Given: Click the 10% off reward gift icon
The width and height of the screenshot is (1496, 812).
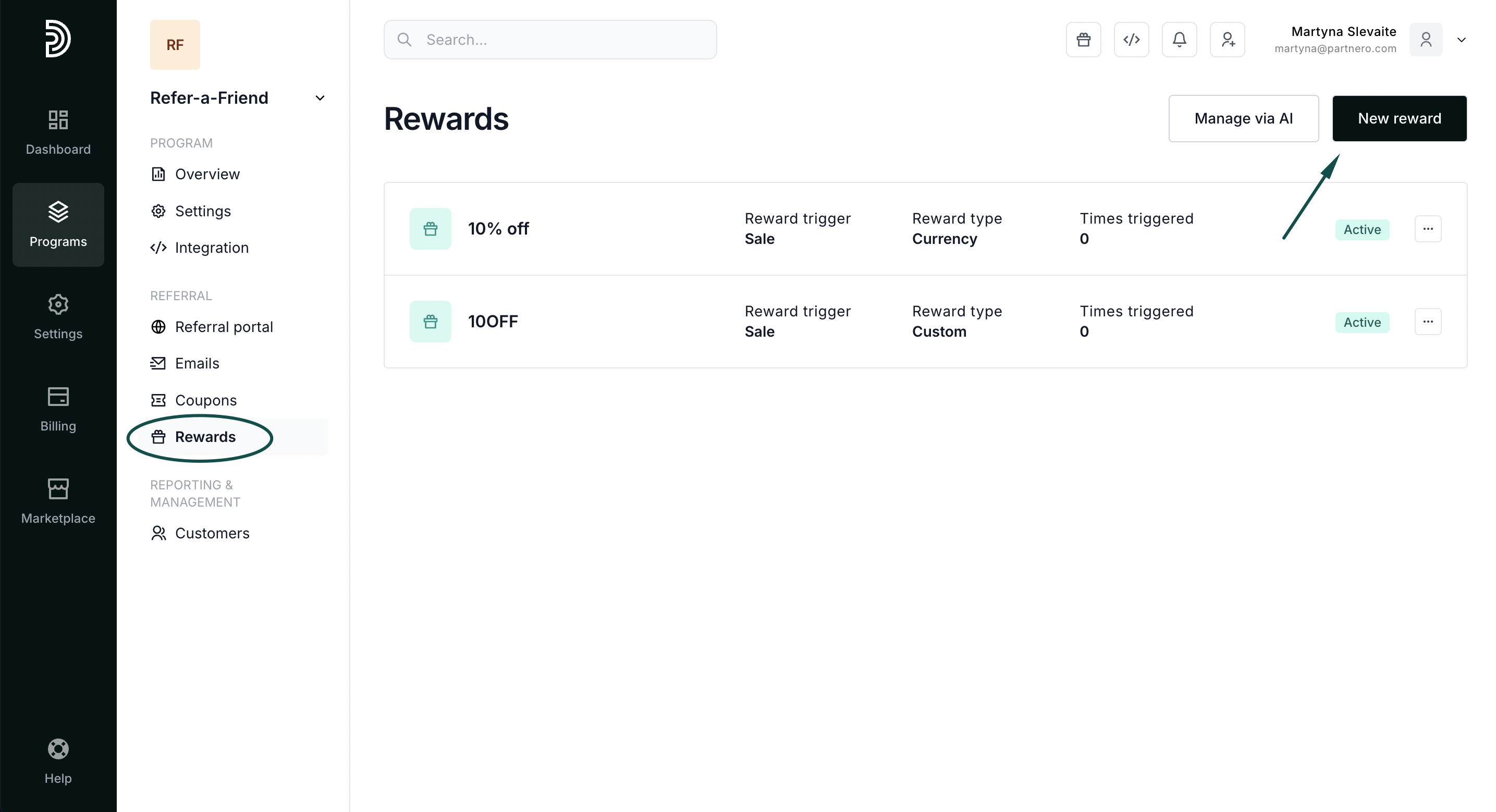Looking at the screenshot, I should click(430, 229).
